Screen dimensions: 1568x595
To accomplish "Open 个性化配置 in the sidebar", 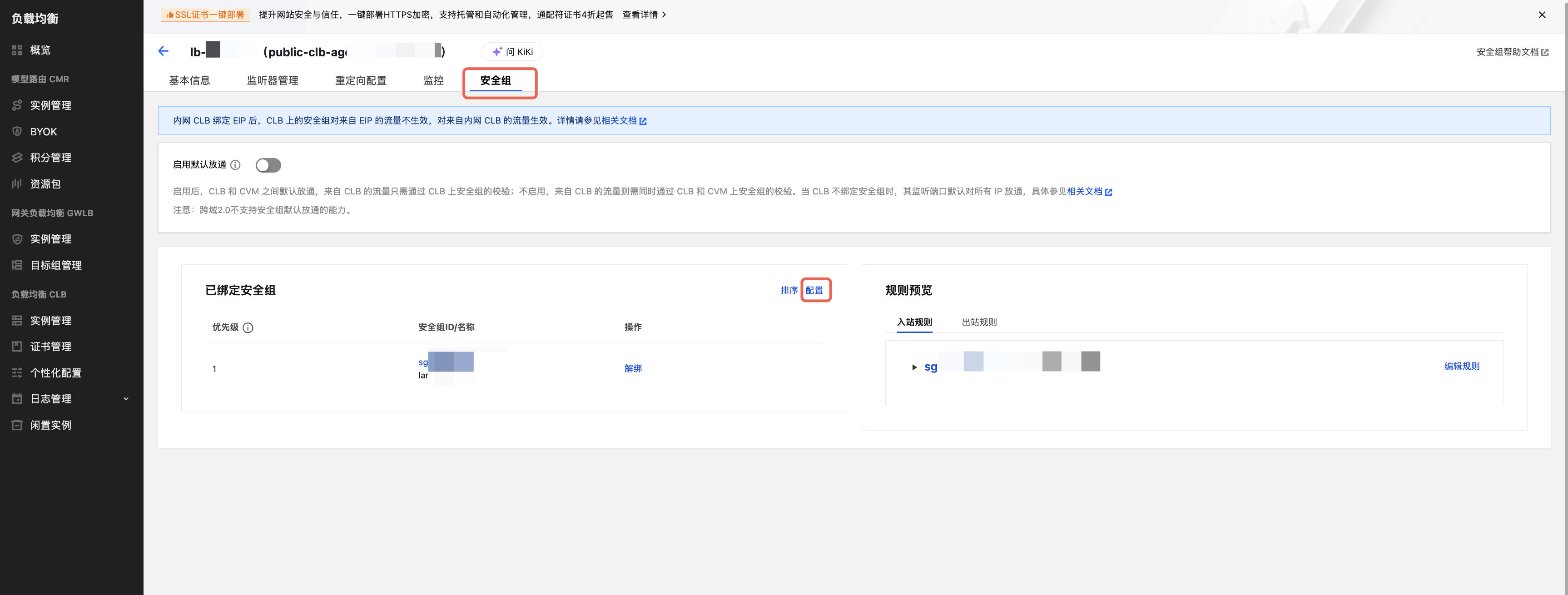I will 55,373.
